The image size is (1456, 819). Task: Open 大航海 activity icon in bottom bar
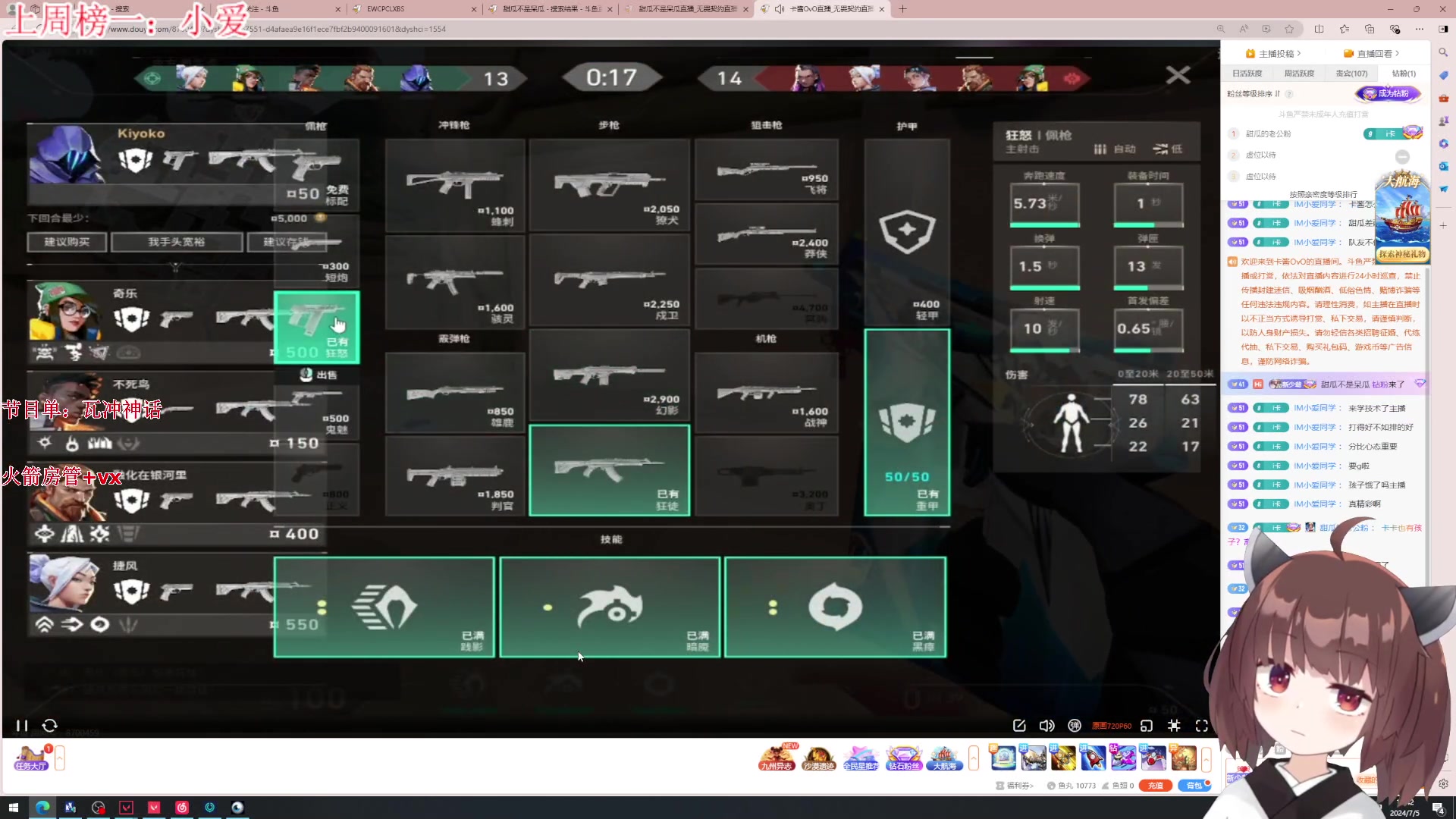(945, 758)
